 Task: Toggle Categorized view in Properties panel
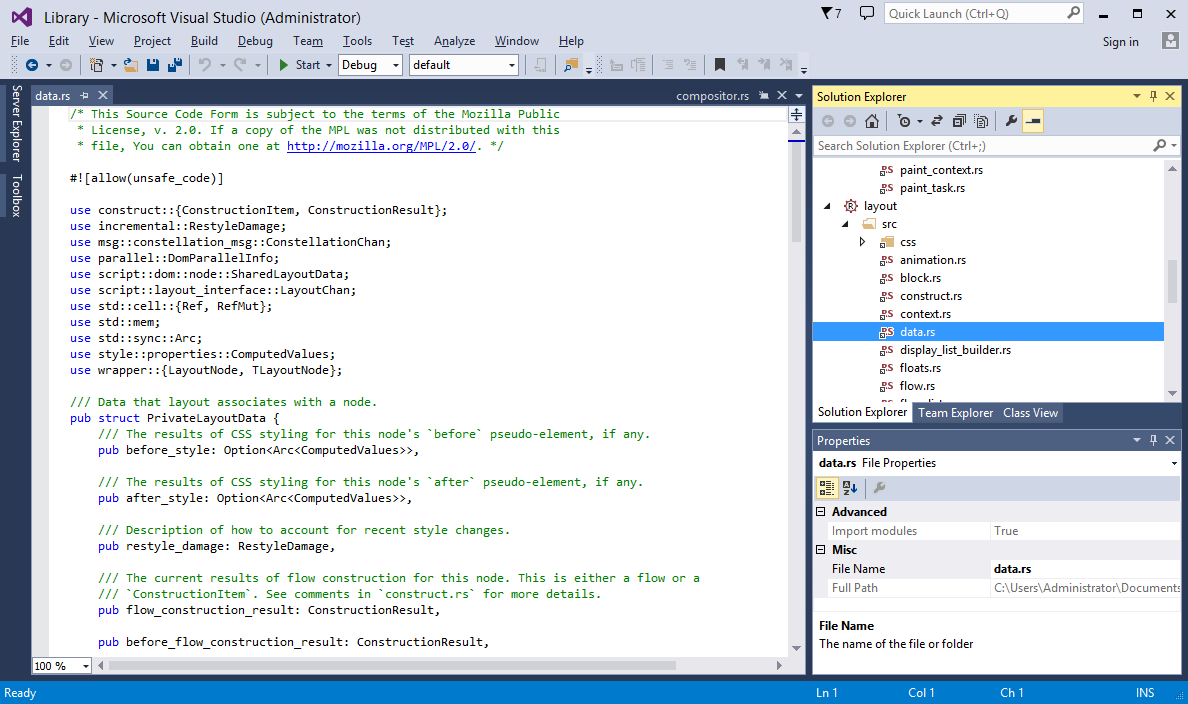827,488
